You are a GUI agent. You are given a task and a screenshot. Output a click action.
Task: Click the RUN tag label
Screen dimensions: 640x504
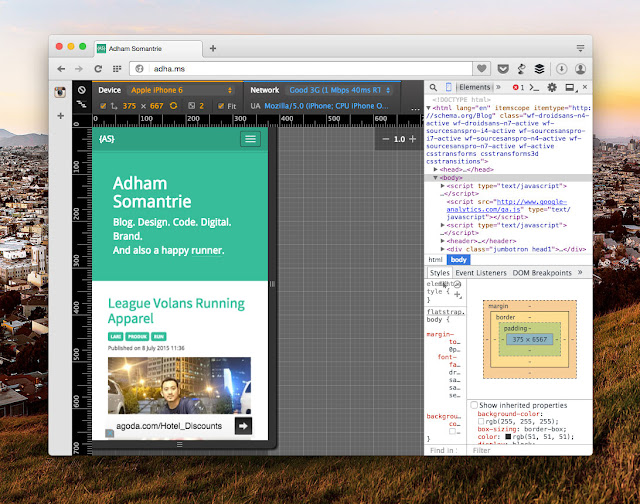(159, 336)
